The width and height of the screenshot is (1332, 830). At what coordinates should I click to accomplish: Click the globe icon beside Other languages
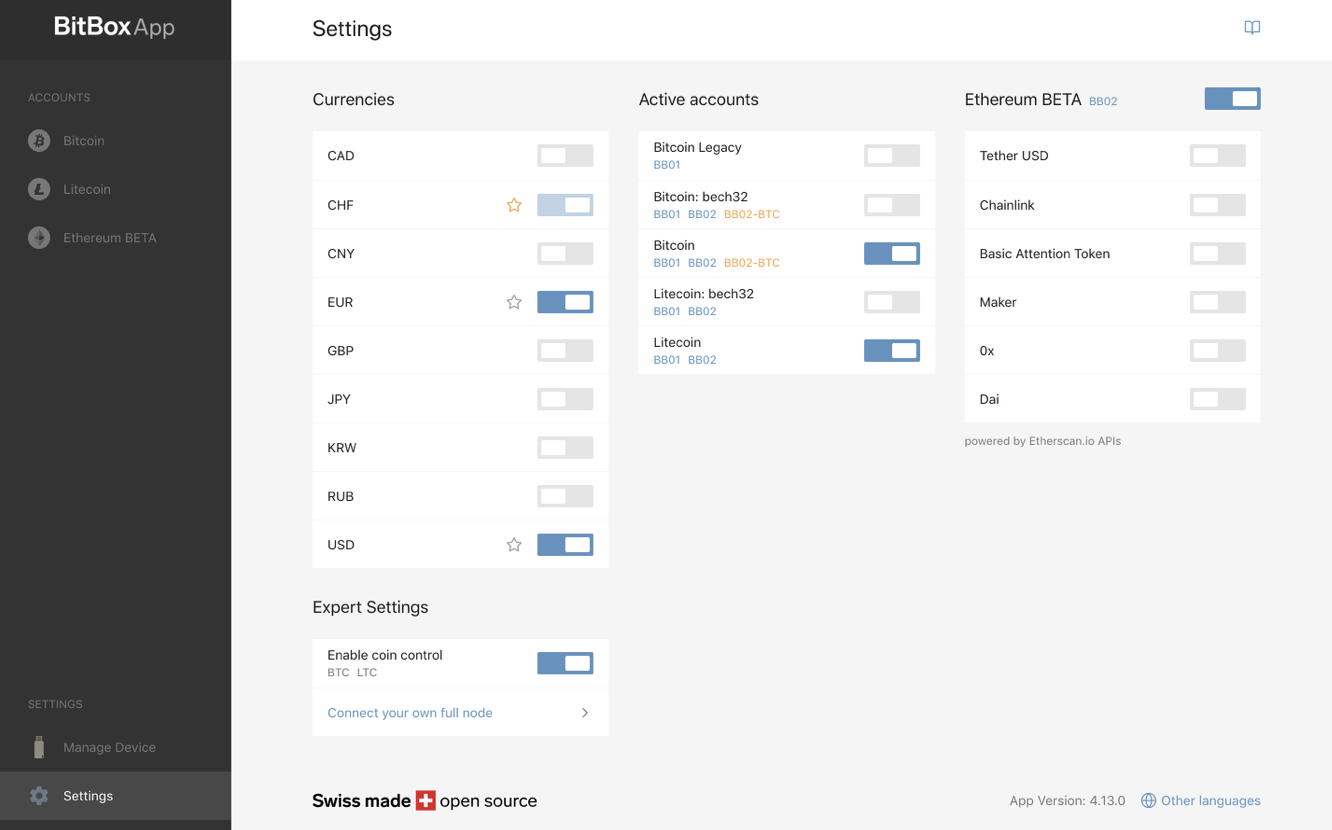click(x=1148, y=801)
